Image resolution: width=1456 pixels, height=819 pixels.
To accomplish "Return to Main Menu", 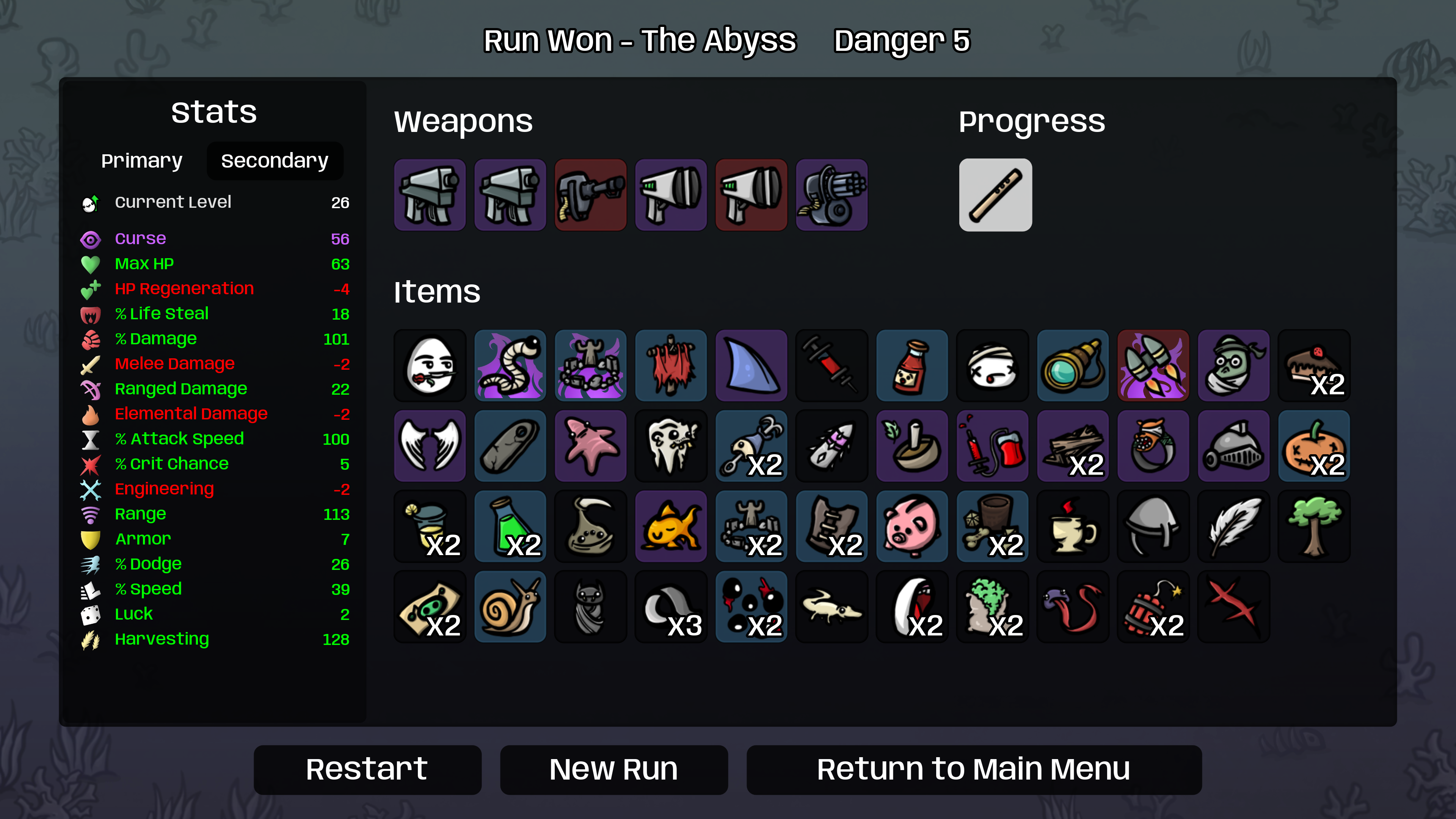I will pos(974,769).
